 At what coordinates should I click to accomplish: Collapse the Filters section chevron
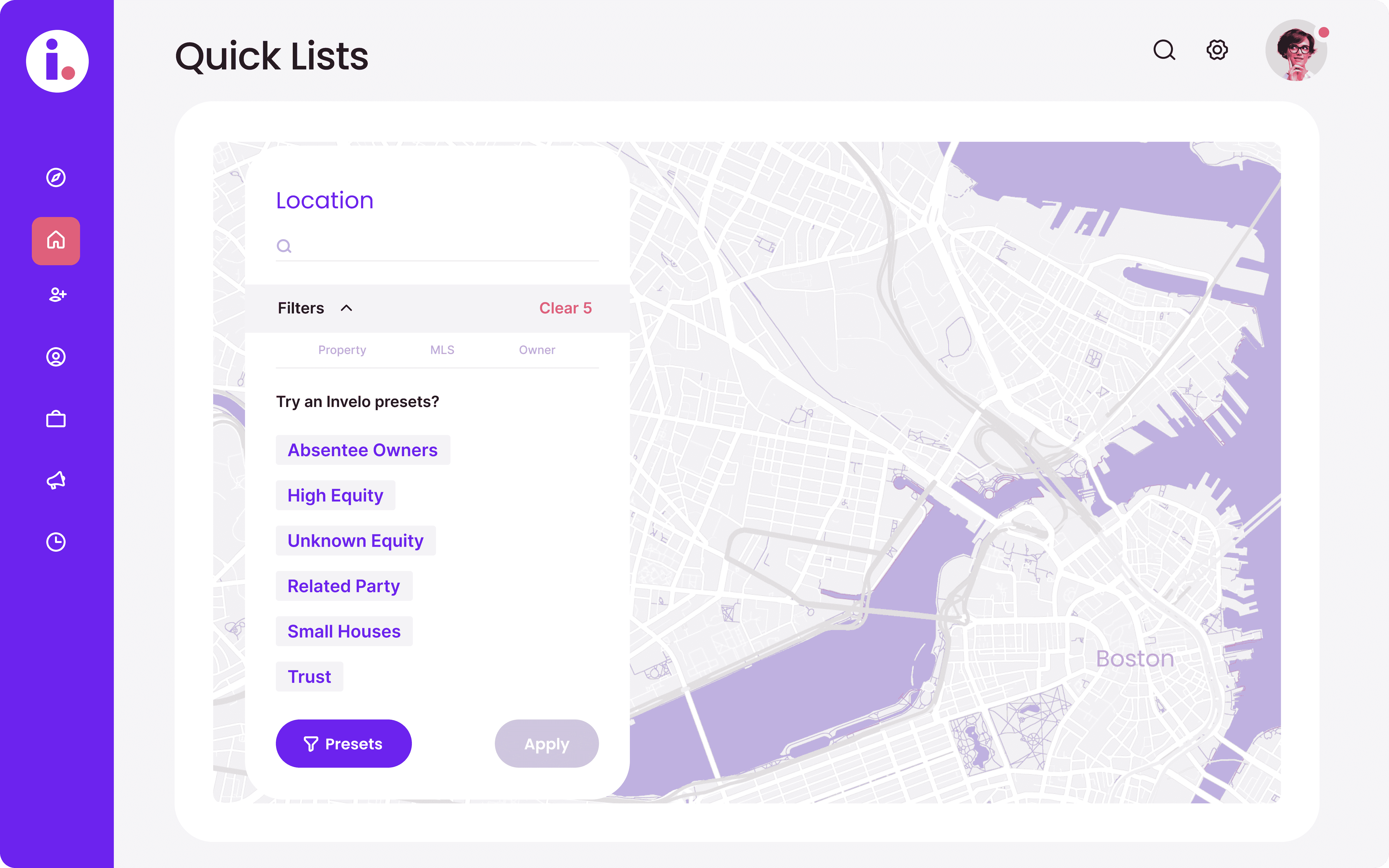click(x=346, y=308)
